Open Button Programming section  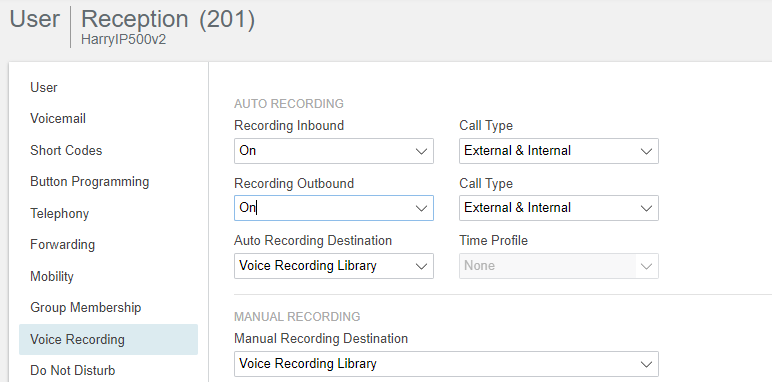click(90, 182)
